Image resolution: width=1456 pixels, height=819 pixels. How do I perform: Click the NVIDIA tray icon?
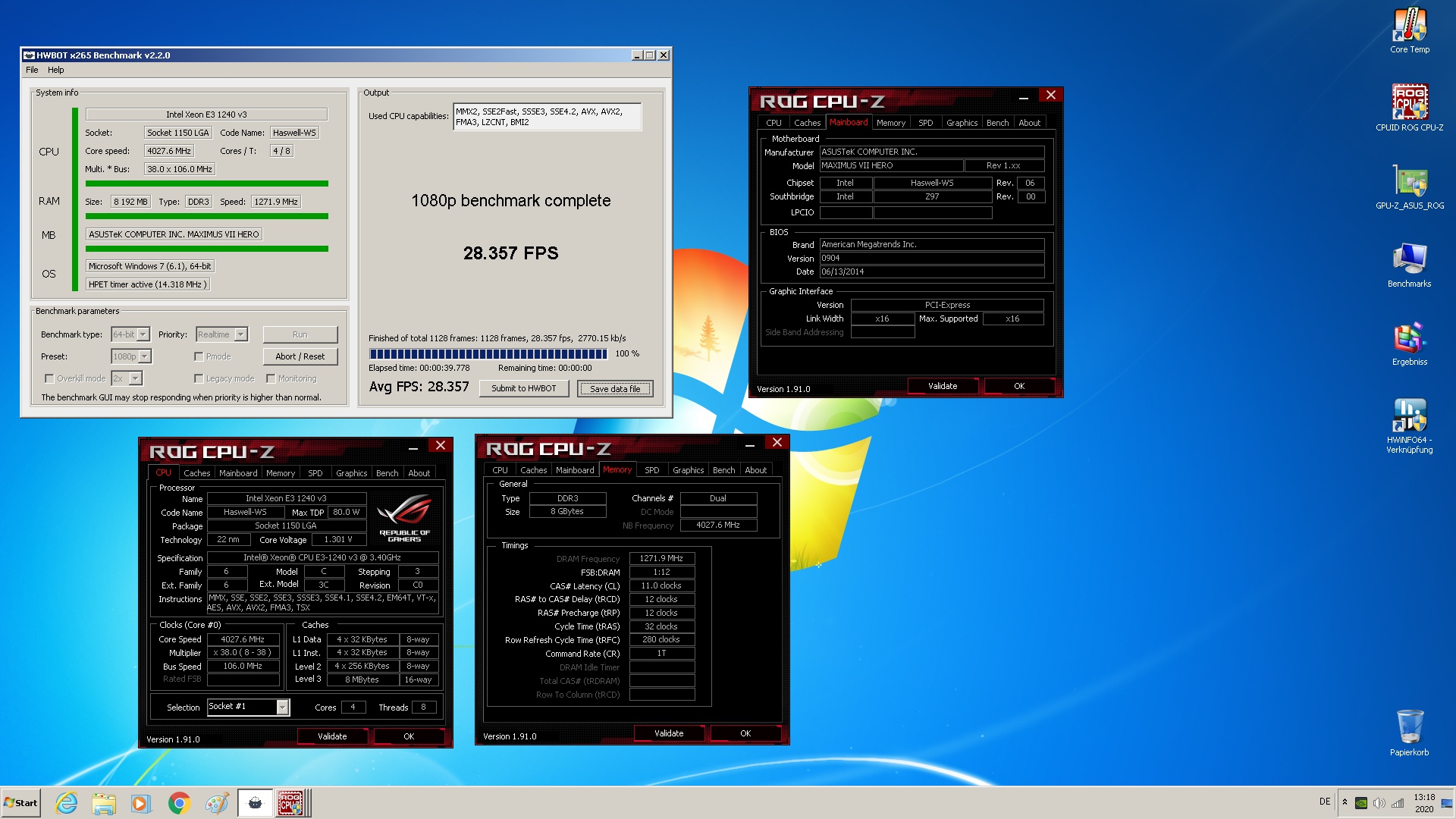coord(1361,803)
